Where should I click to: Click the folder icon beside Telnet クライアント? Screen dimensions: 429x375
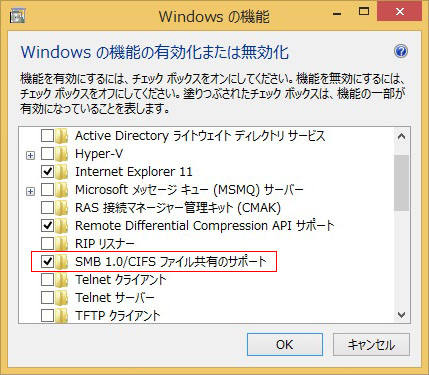coord(62,280)
